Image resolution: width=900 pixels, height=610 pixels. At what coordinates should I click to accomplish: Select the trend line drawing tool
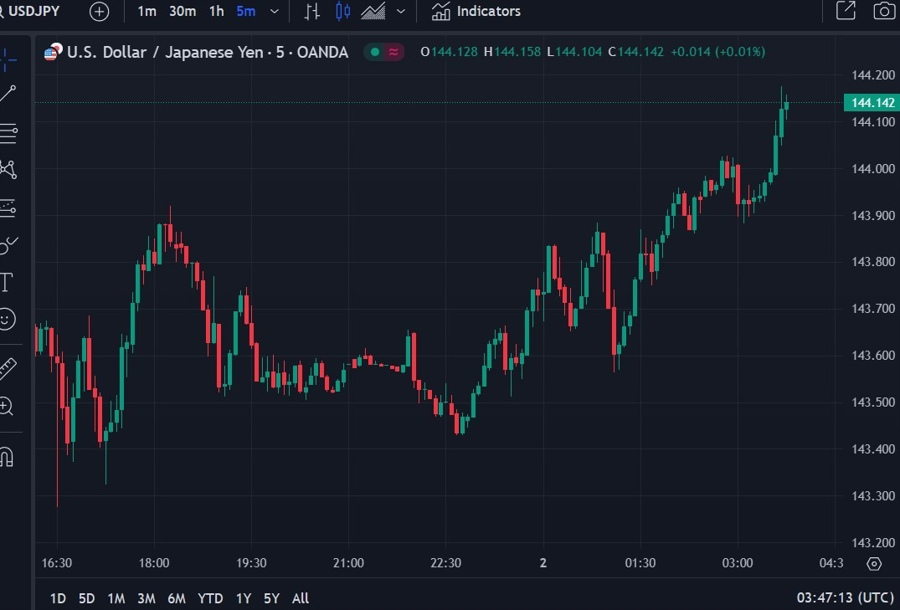pos(8,94)
